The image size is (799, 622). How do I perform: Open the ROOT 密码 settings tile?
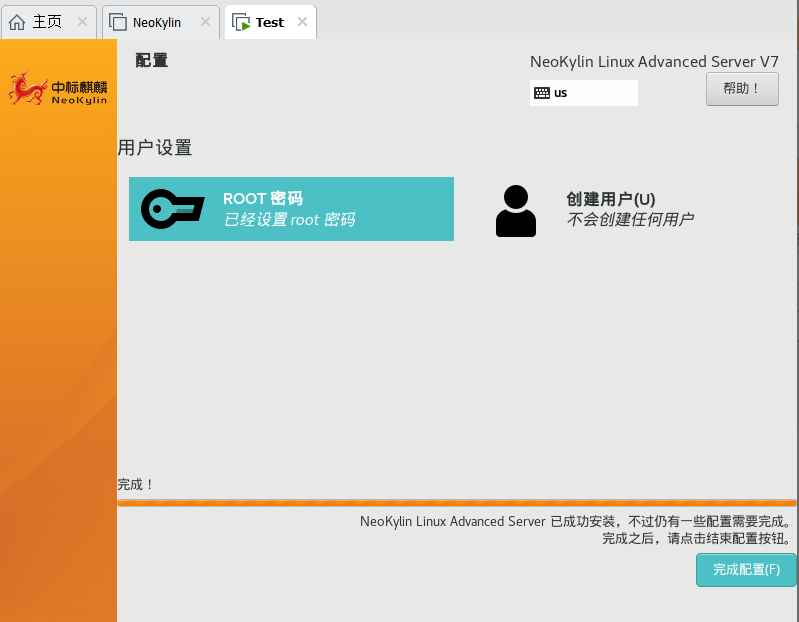(x=291, y=209)
